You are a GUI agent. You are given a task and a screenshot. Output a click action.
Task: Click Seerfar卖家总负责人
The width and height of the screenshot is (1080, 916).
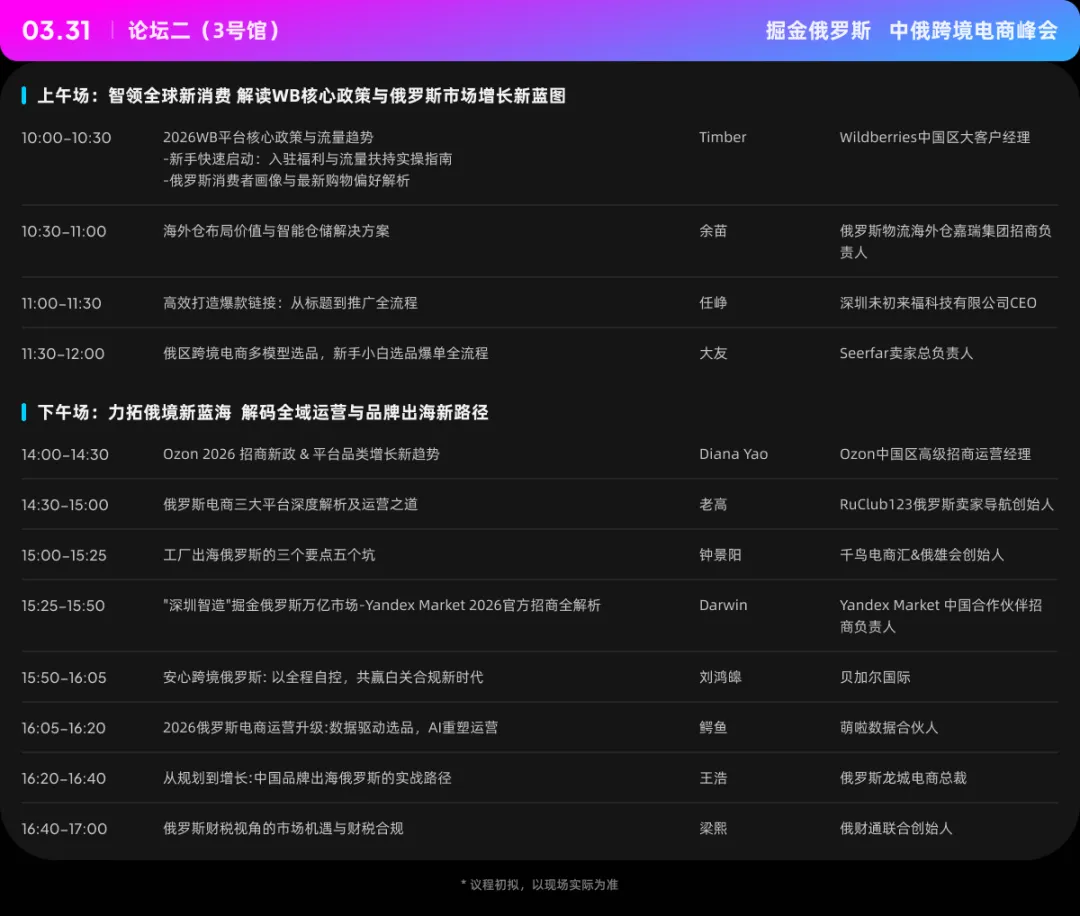[x=906, y=353]
